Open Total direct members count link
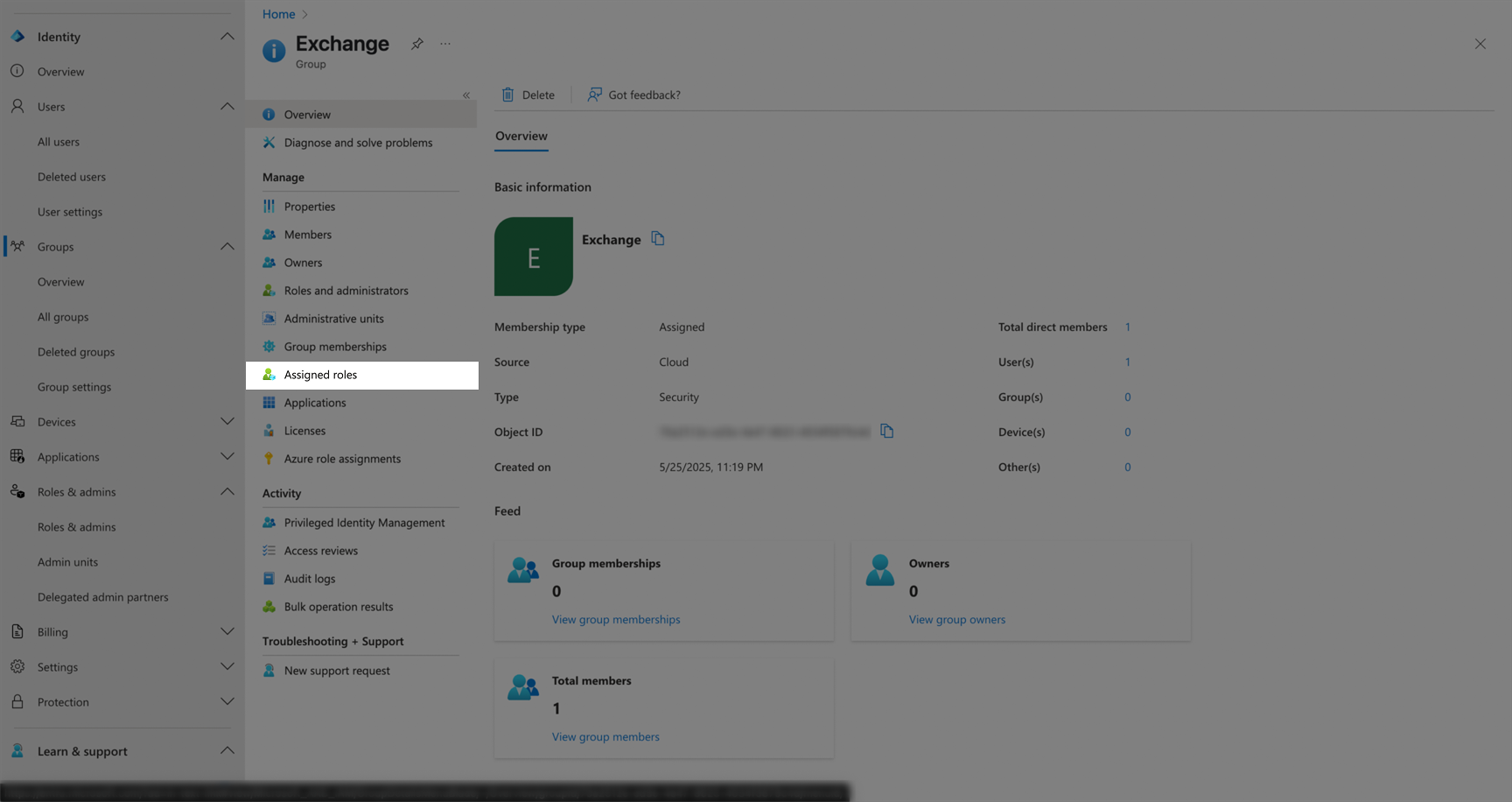 [x=1128, y=327]
